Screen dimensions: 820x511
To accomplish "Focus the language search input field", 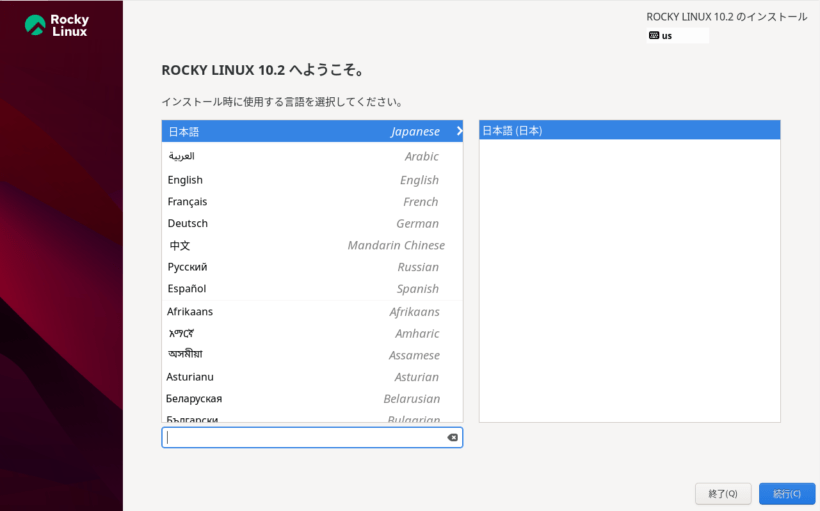I will click(x=312, y=437).
